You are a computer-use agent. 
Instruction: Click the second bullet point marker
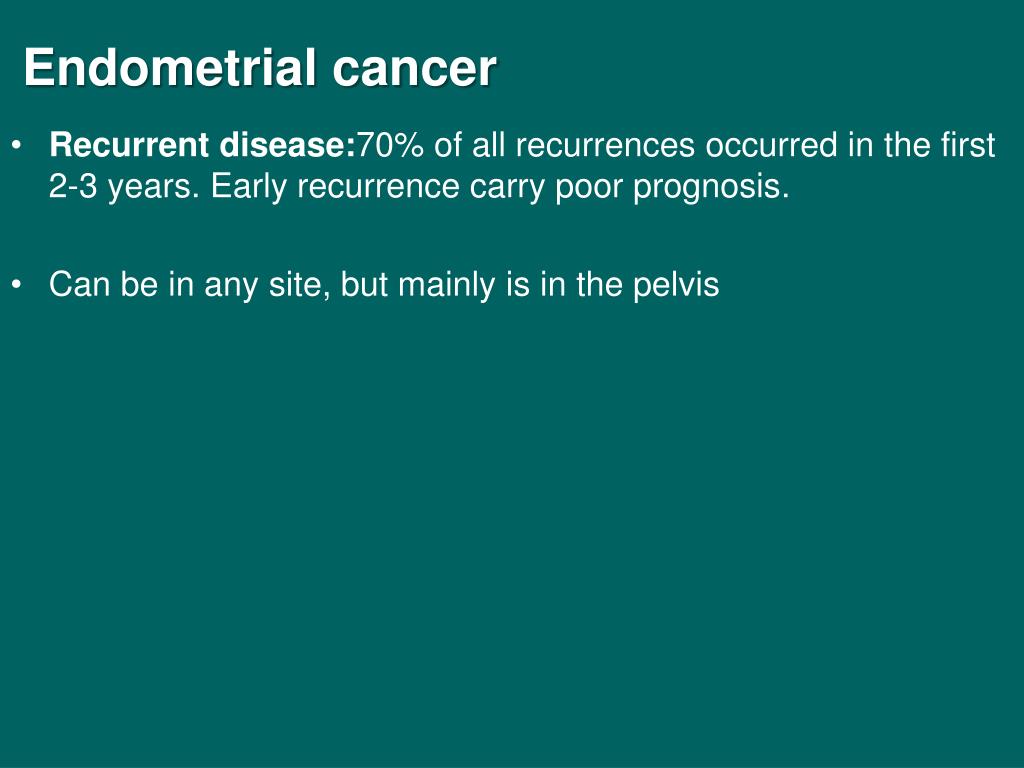pyautogui.click(x=17, y=285)
